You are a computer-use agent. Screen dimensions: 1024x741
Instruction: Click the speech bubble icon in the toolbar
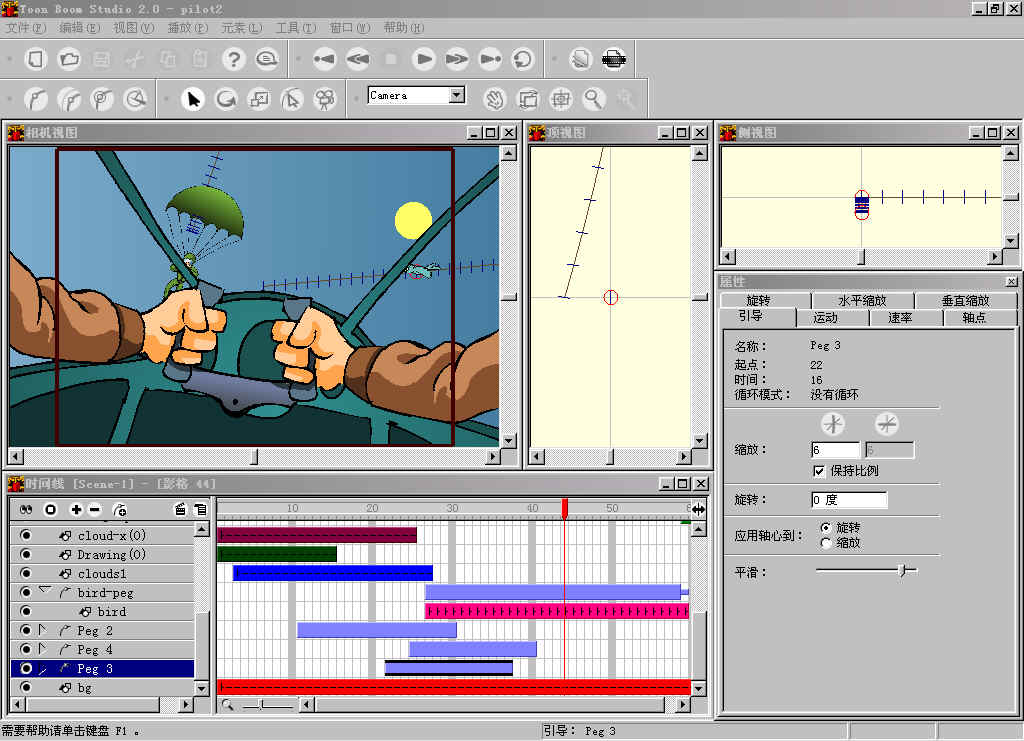pos(266,59)
